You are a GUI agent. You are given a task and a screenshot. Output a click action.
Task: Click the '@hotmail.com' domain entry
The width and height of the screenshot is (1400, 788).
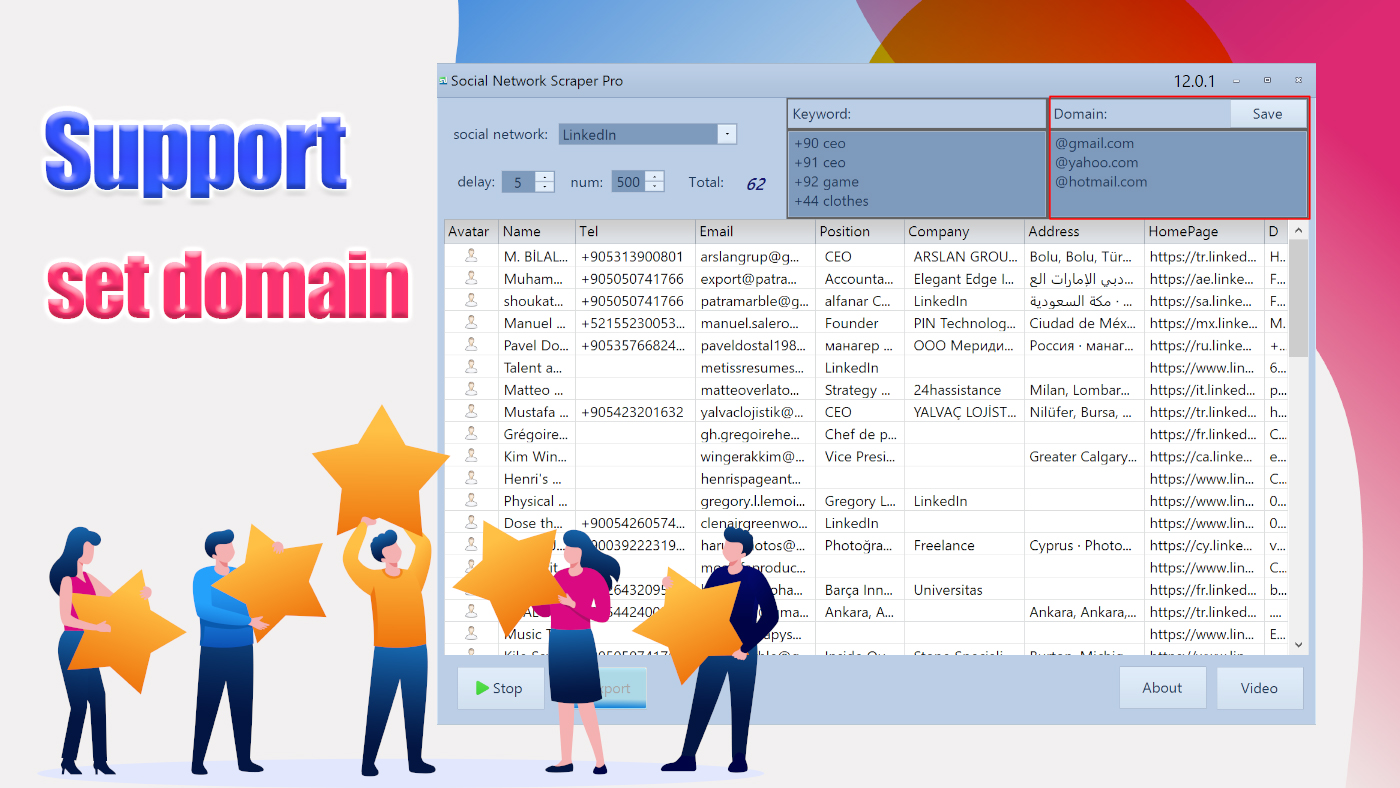[x=1101, y=181]
